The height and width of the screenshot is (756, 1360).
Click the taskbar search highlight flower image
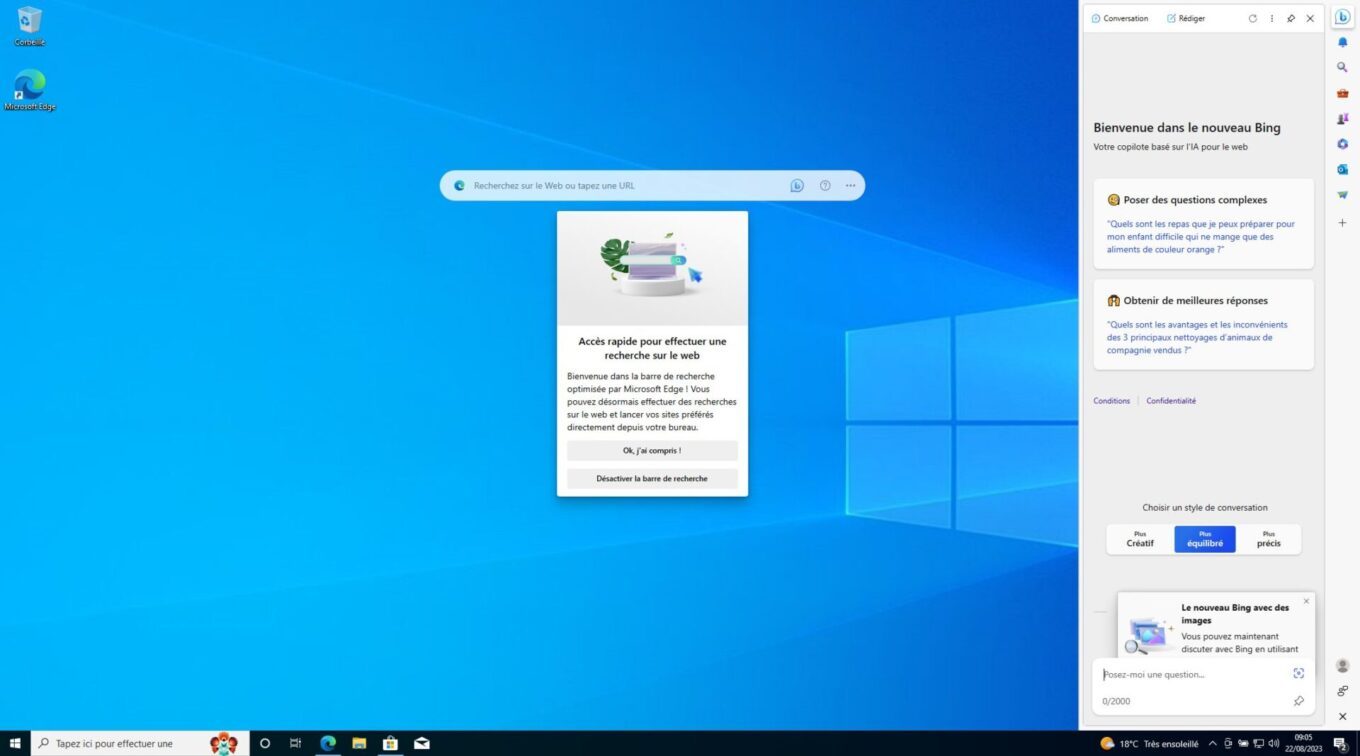coord(224,743)
